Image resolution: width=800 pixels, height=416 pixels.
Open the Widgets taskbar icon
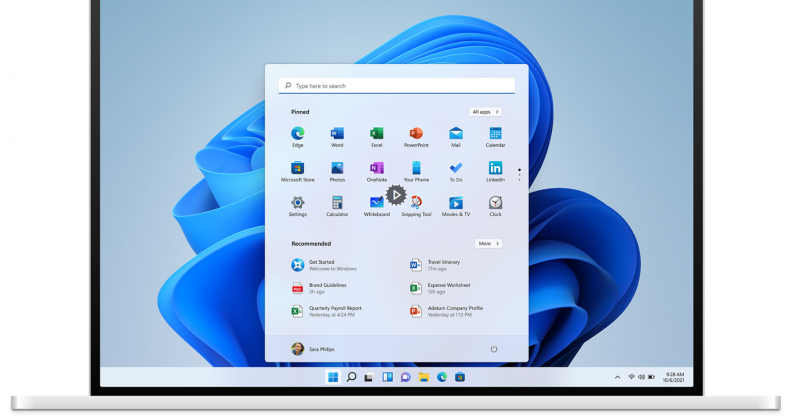point(387,377)
